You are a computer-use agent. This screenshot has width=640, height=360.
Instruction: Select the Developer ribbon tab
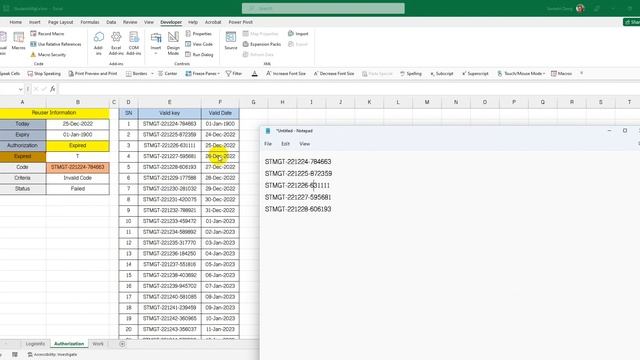pos(171,22)
